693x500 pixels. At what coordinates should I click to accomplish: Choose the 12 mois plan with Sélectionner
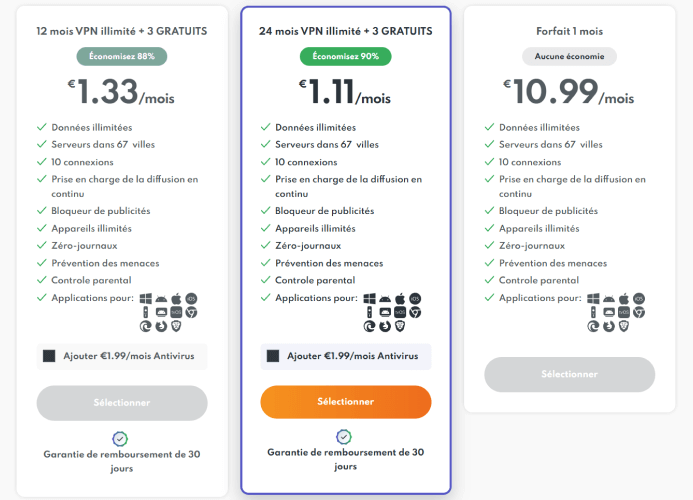(x=122, y=403)
